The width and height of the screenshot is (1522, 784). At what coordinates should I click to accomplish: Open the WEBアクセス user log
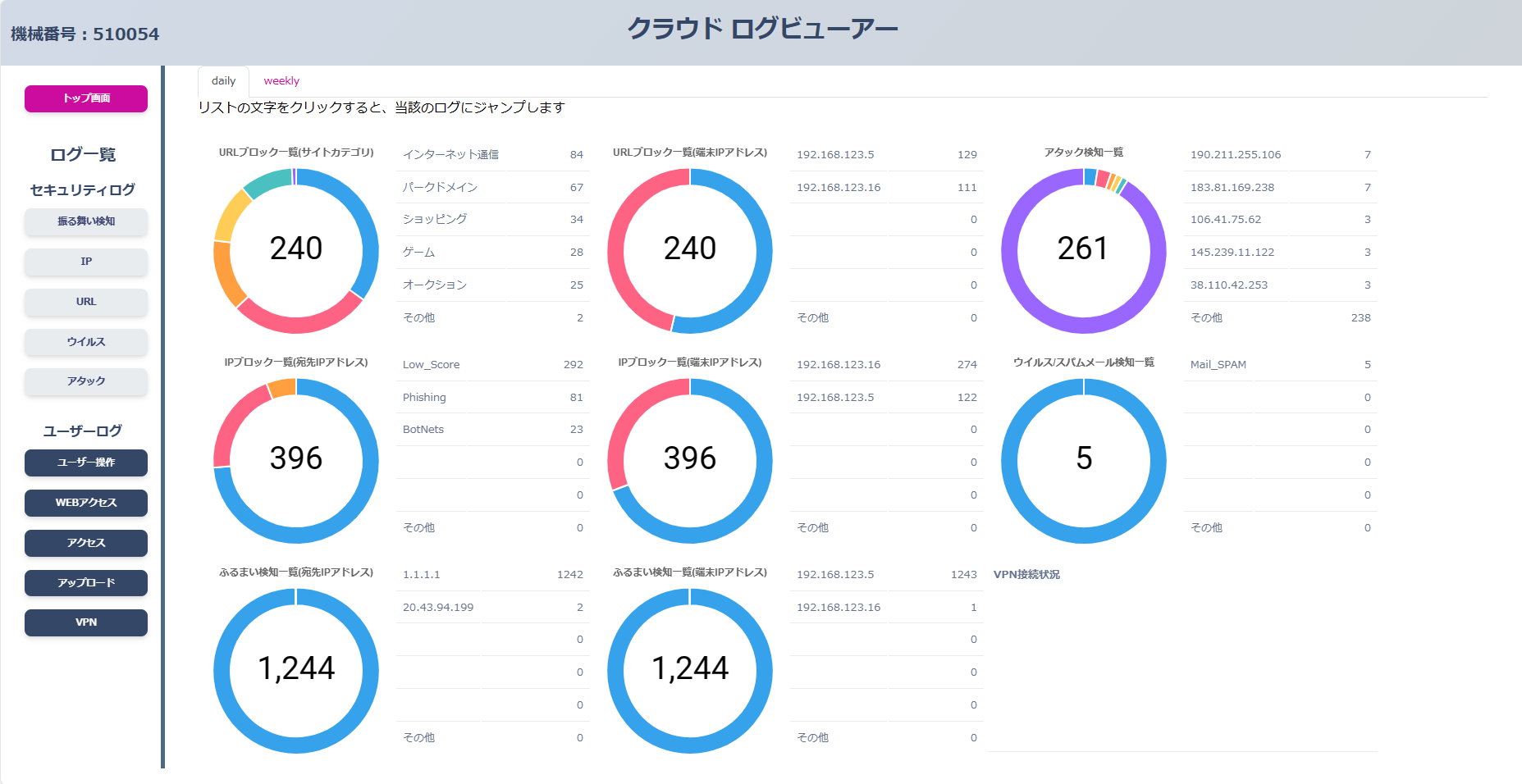(x=85, y=503)
